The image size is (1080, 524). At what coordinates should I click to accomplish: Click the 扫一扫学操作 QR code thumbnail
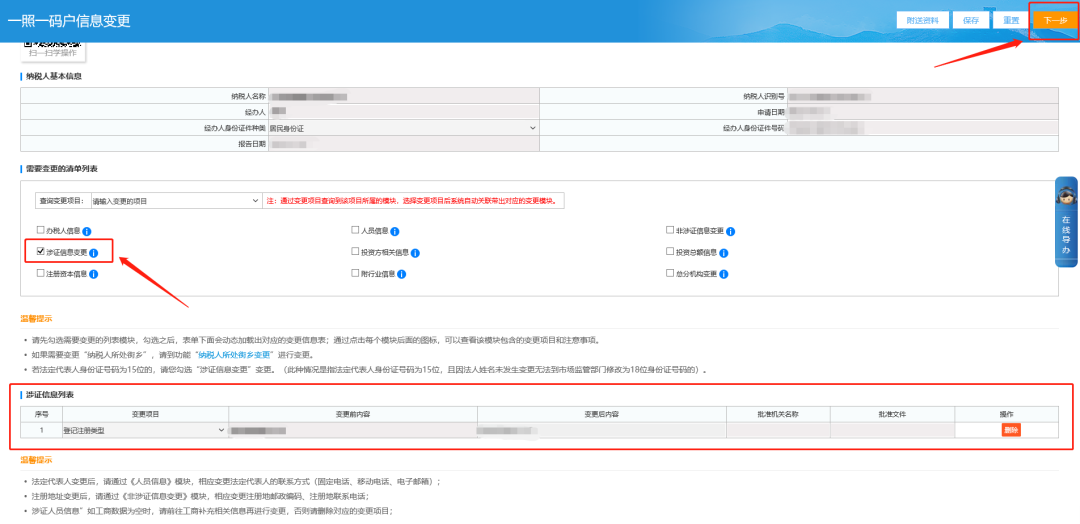point(52,50)
